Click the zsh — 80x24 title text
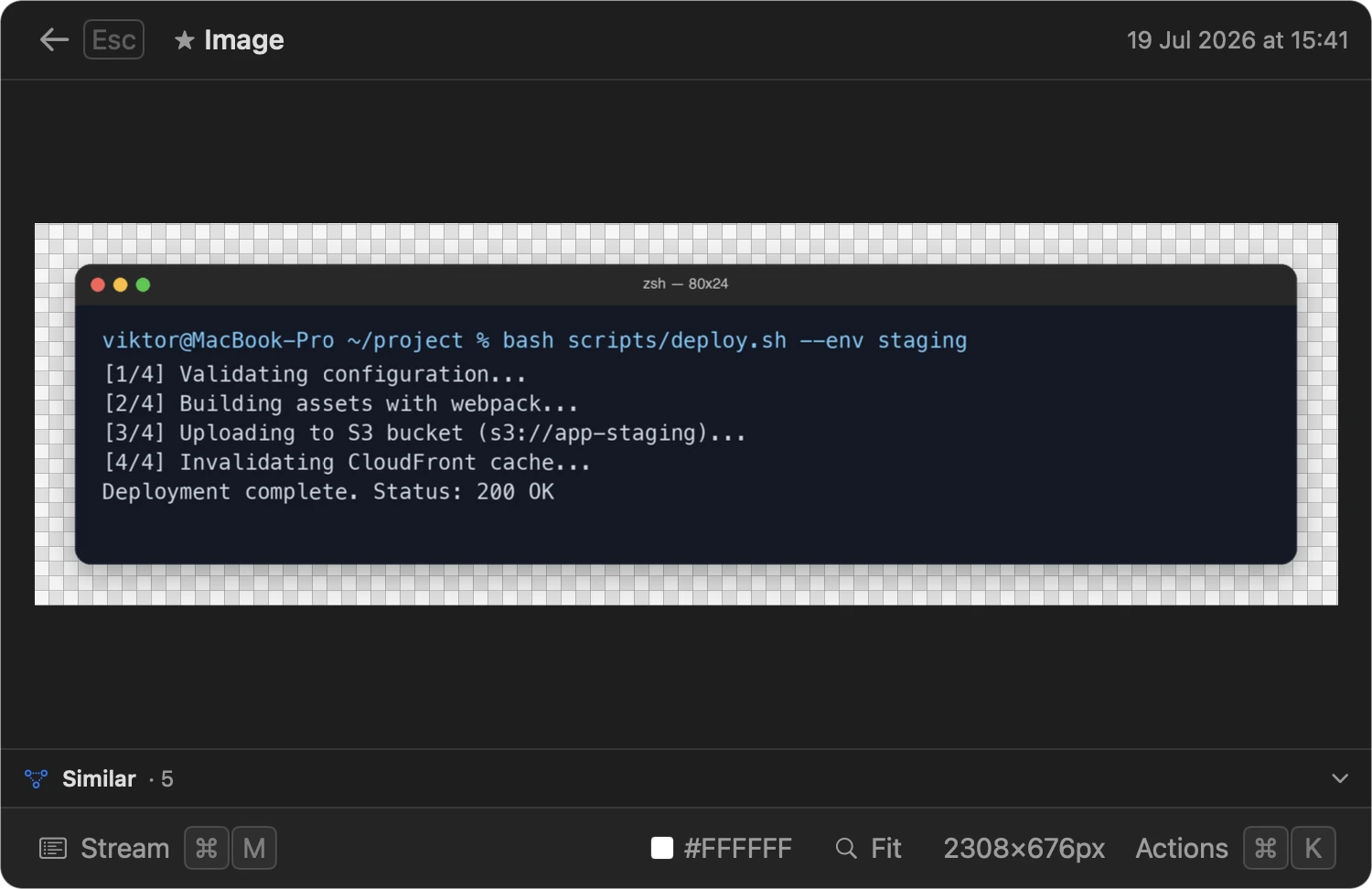The image size is (1372, 889). click(685, 284)
